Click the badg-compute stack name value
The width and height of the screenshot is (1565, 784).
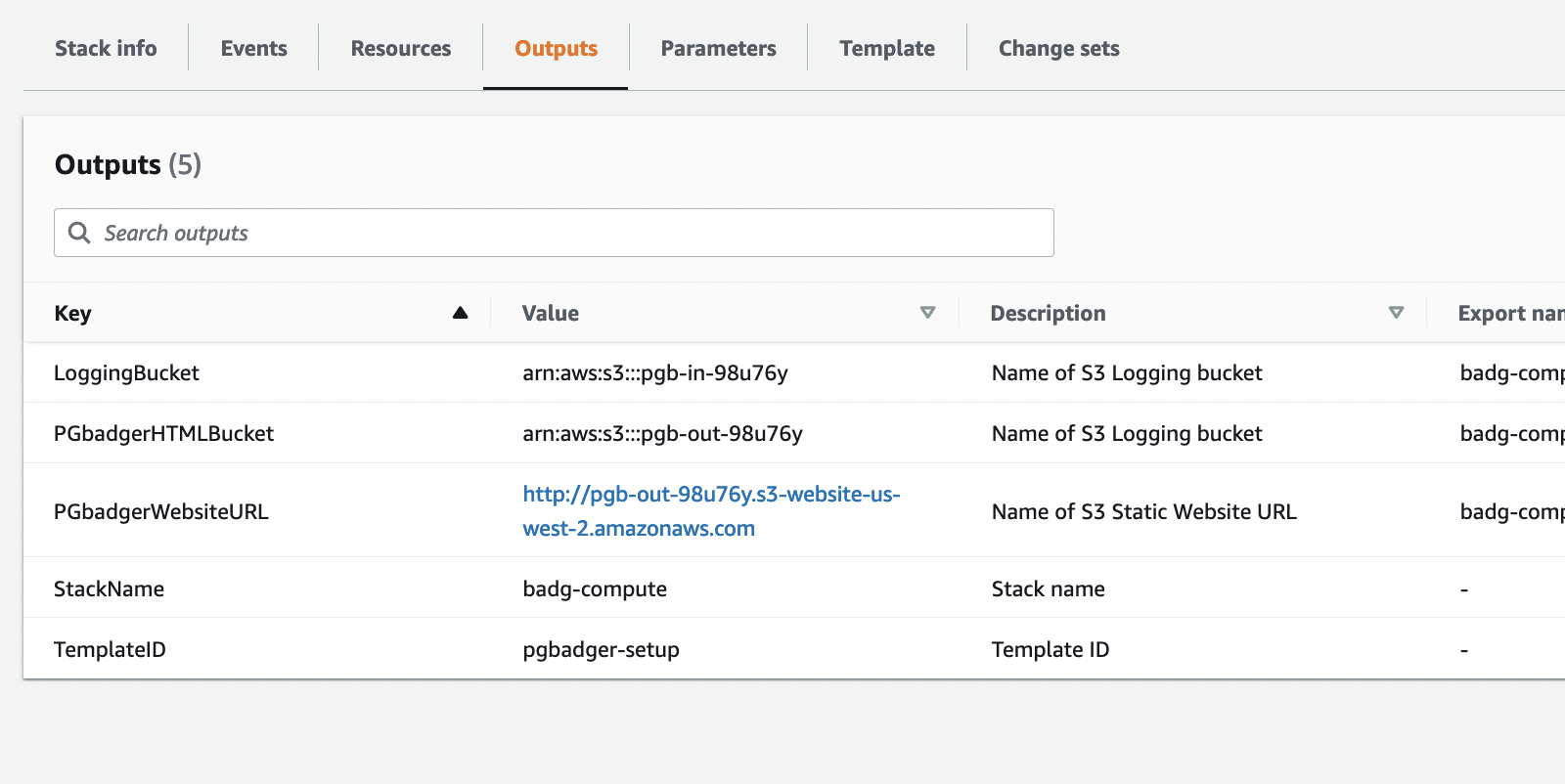click(x=595, y=589)
